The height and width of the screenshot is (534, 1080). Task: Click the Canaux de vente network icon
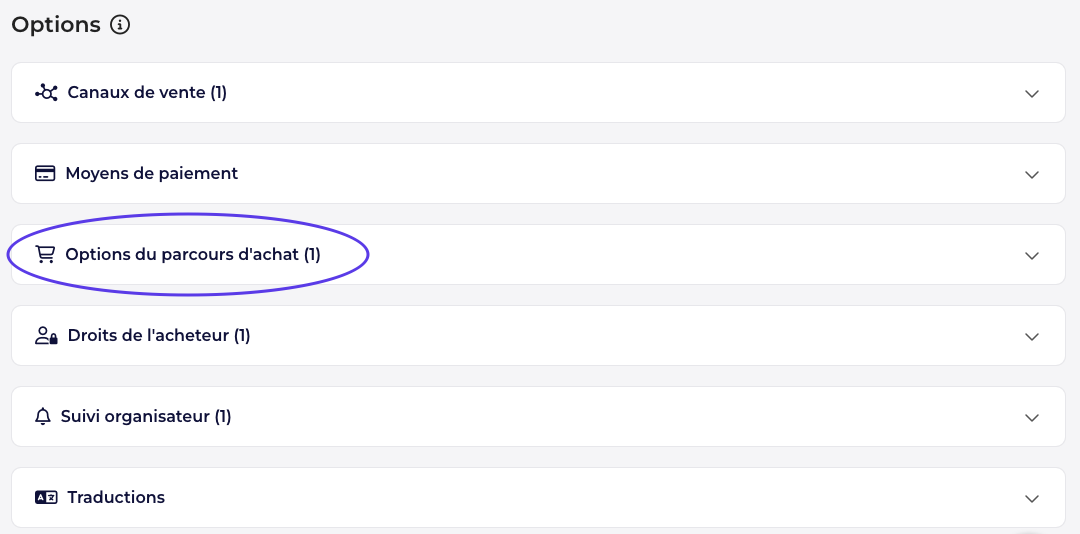pos(46,93)
